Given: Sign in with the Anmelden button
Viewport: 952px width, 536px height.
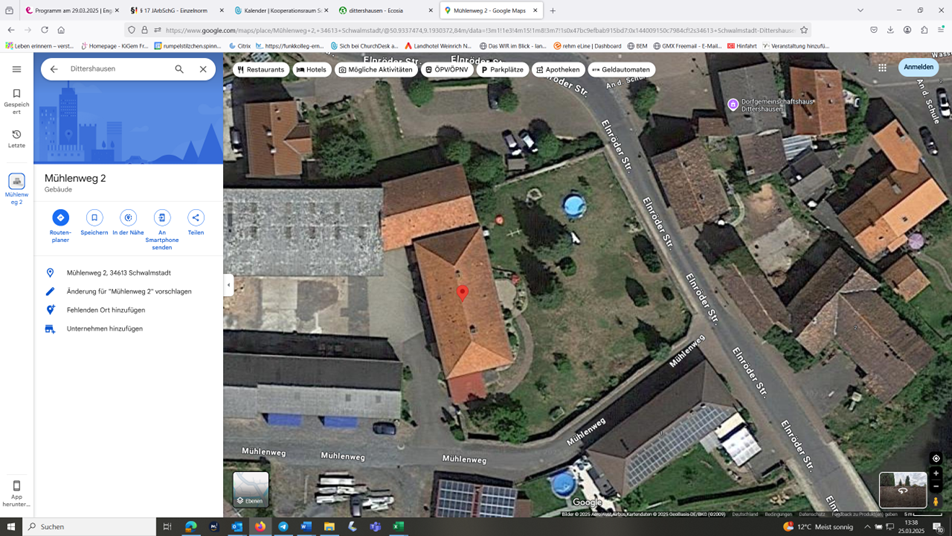Looking at the screenshot, I should (918, 67).
